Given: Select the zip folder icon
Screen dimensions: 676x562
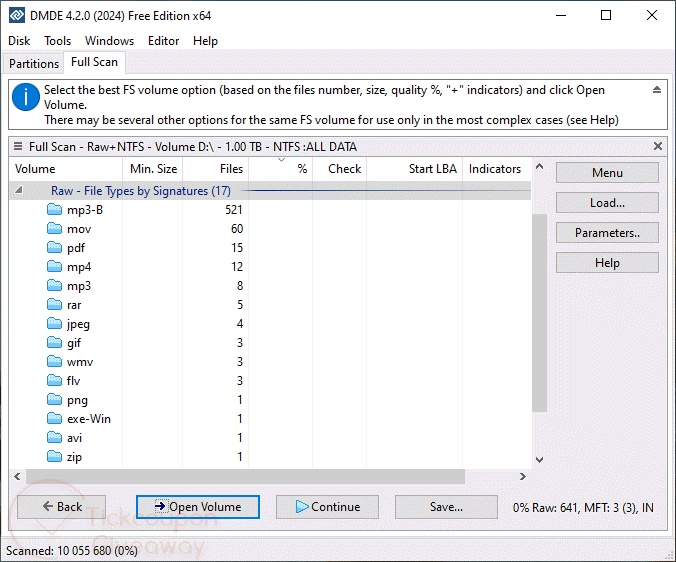Looking at the screenshot, I should [x=54, y=456].
